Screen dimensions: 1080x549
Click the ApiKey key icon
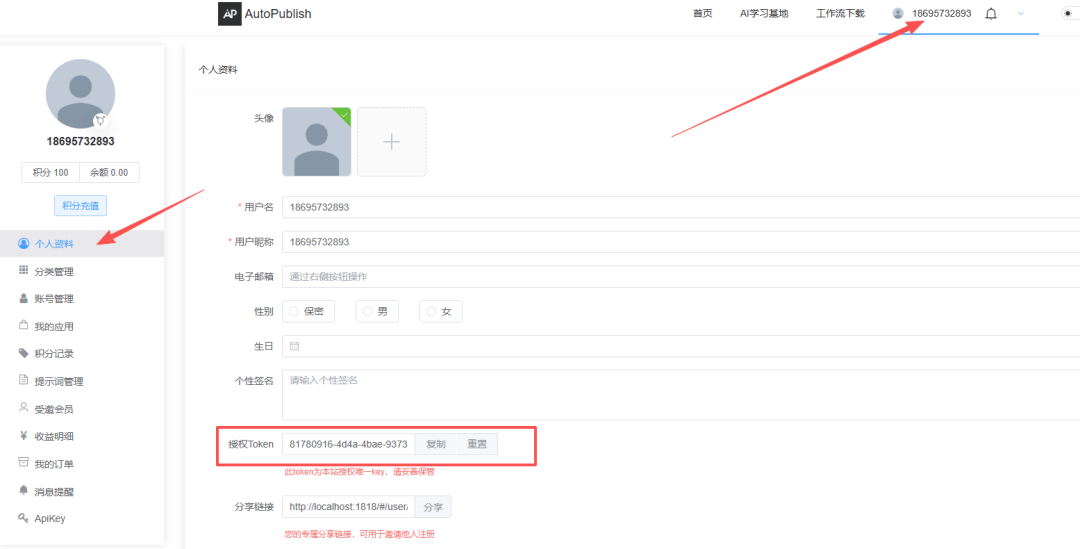click(x=24, y=518)
